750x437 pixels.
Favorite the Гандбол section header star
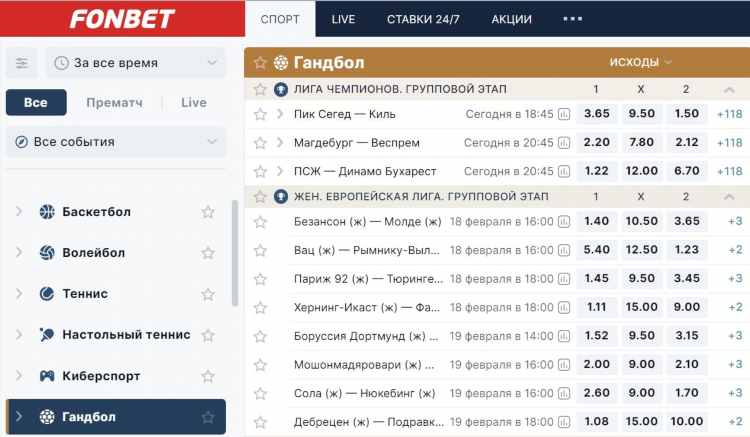[260, 63]
